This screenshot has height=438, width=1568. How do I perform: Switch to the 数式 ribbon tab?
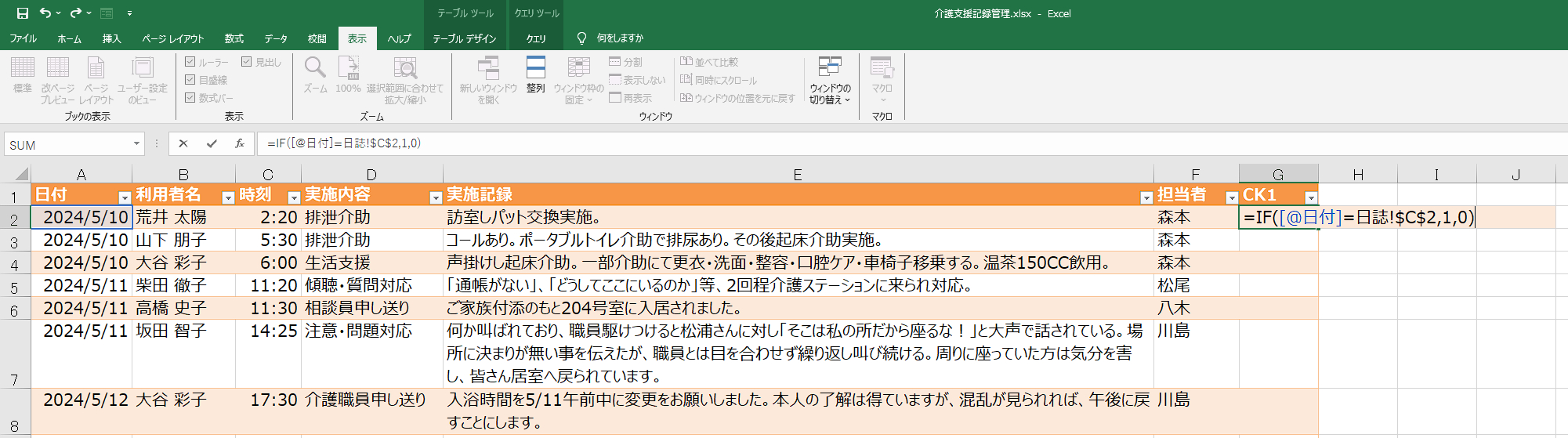pyautogui.click(x=234, y=38)
